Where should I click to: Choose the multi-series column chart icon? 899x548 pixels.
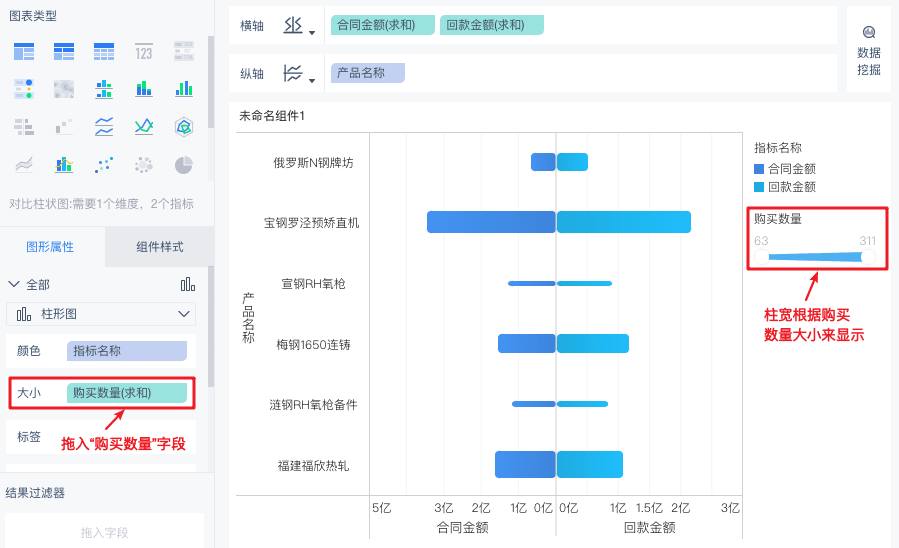[183, 89]
